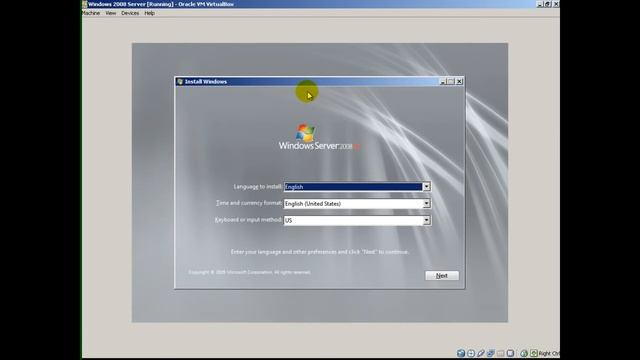Click the Next button
Screen dimensions: 640x360
click(x=442, y=276)
